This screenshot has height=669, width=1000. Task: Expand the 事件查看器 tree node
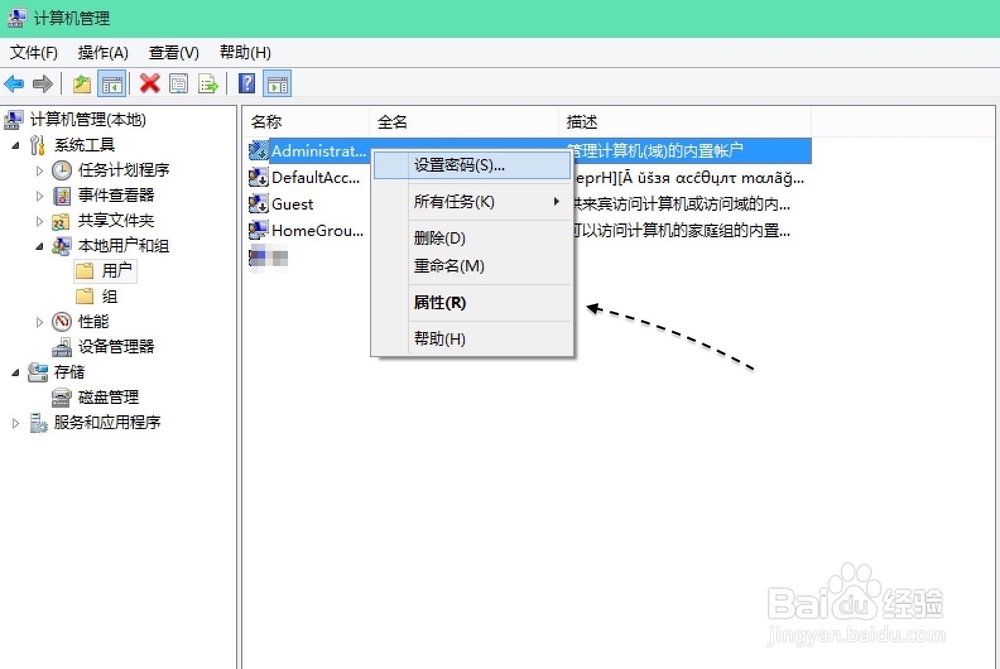38,195
